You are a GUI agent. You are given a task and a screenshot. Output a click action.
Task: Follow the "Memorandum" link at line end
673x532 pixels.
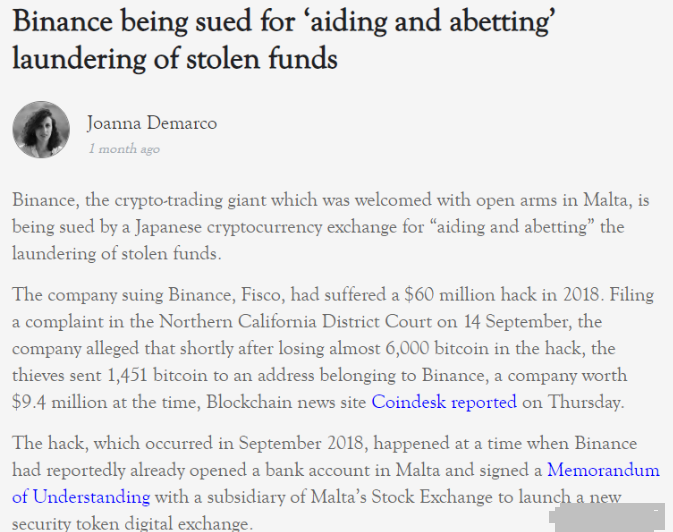tap(603, 470)
